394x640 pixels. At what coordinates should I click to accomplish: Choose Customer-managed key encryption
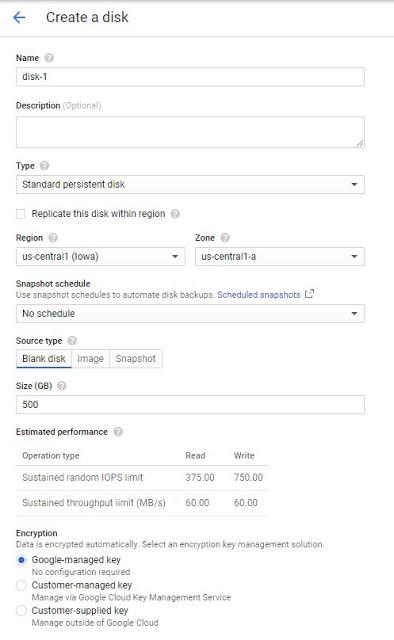(x=21, y=585)
